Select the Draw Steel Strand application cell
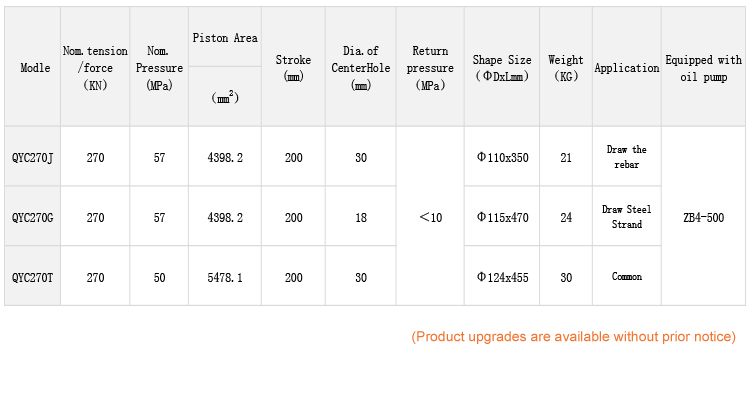Viewport: 750px width, 394px height. click(627, 216)
